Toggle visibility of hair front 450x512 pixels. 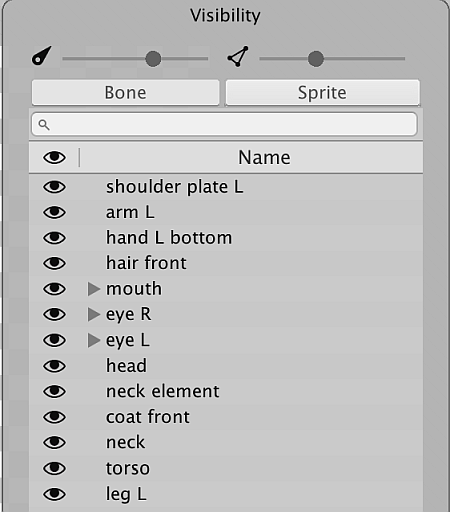coord(54,263)
